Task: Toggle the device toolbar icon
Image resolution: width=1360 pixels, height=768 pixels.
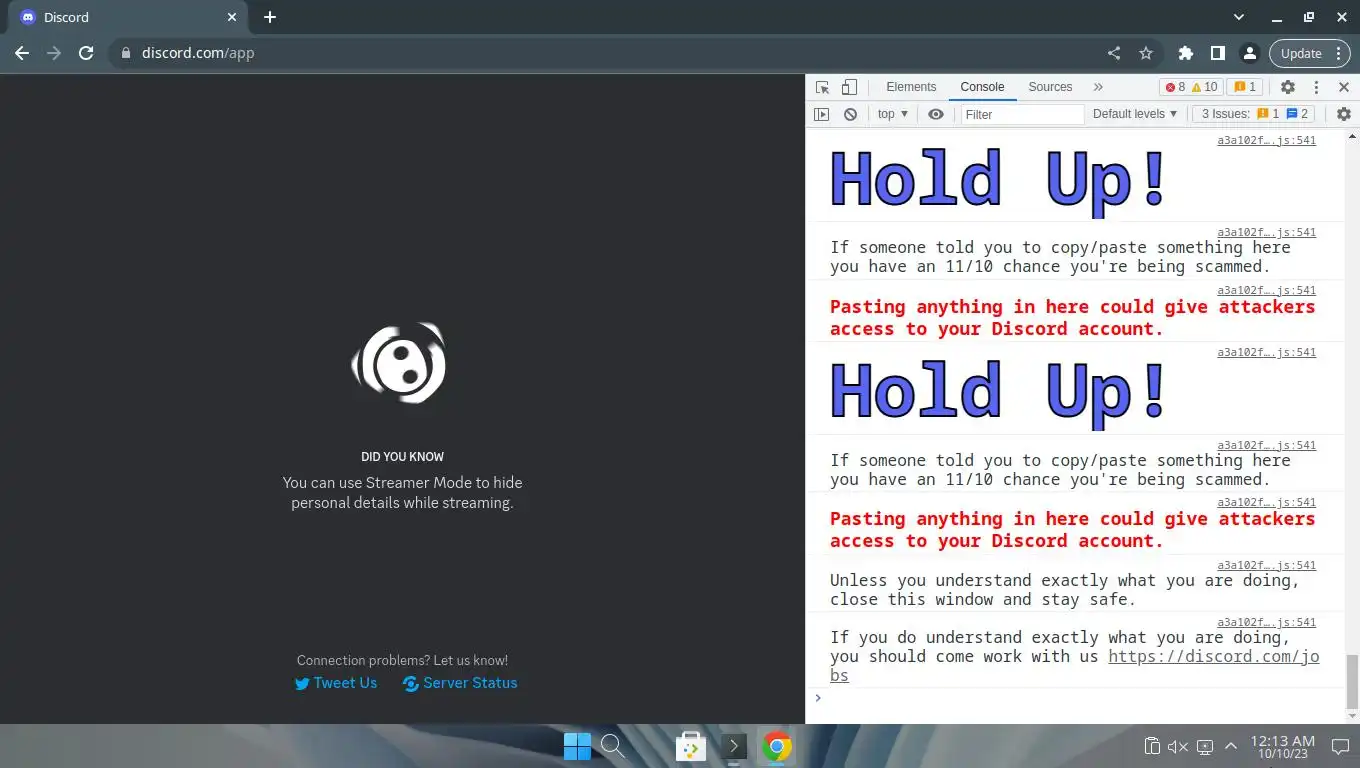Action: tap(849, 87)
